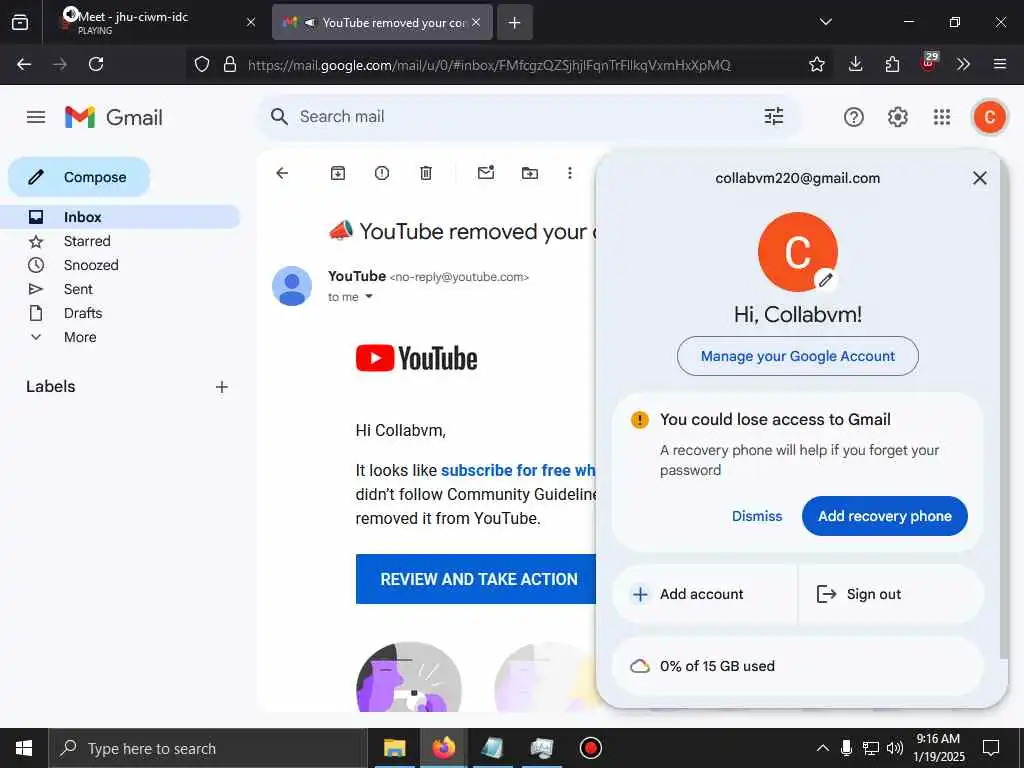Click the Gmail logo

click(x=114, y=117)
